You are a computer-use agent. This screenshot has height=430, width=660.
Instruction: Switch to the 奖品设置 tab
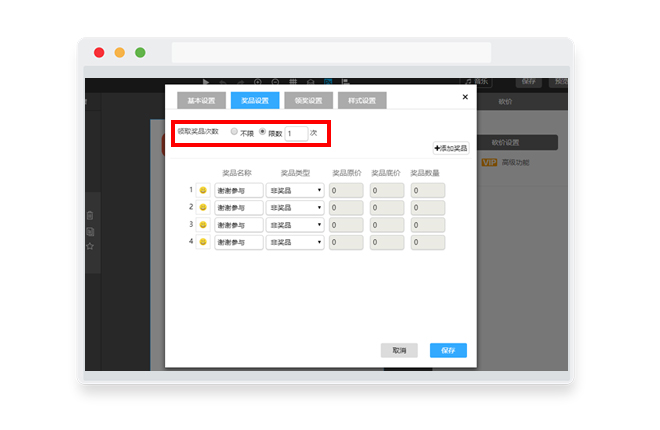click(x=255, y=101)
